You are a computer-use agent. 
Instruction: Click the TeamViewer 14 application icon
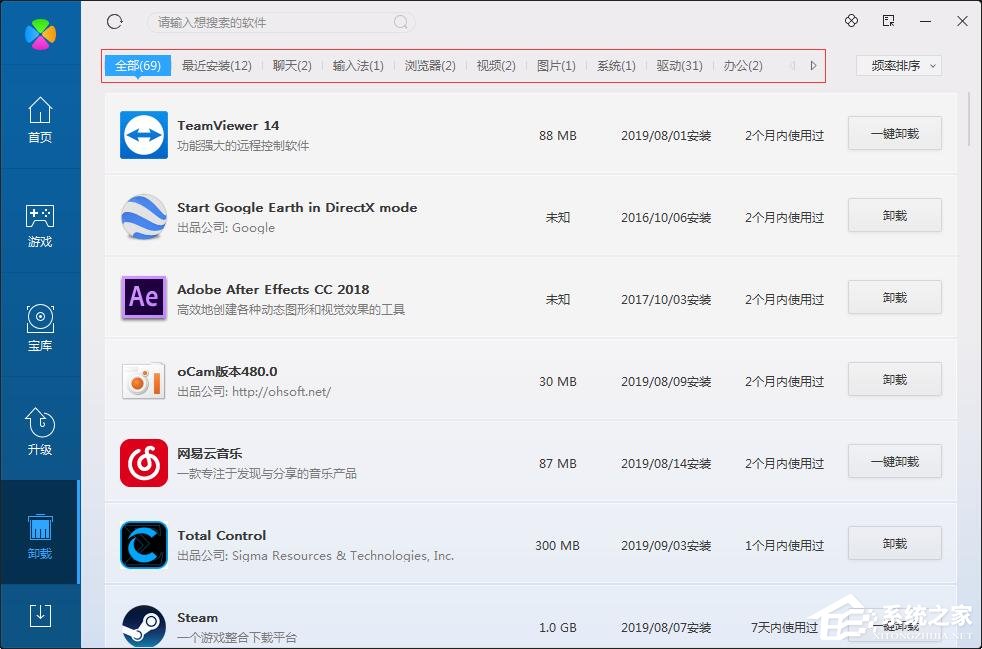(x=143, y=135)
